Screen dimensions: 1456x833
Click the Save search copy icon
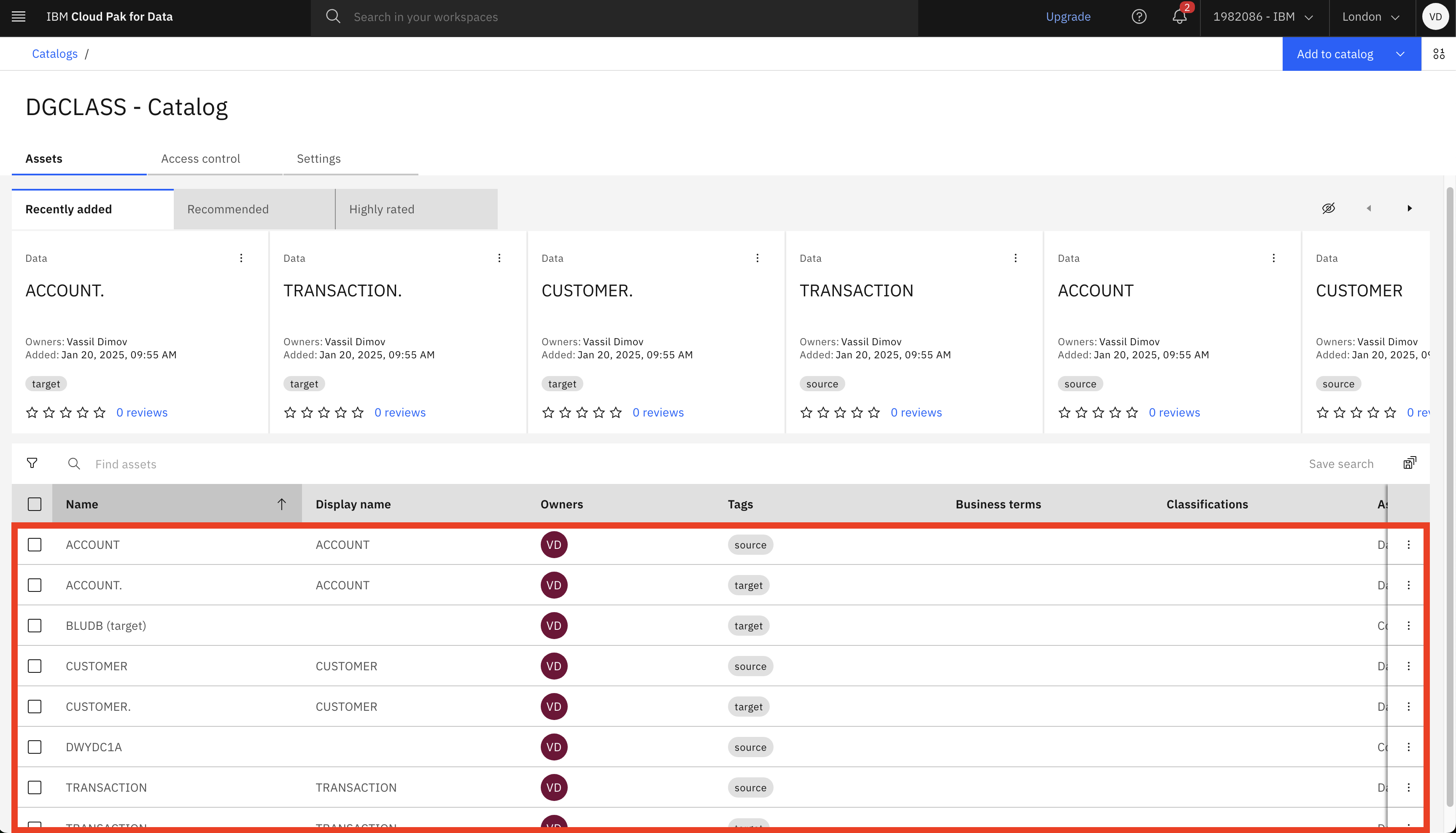[1410, 463]
